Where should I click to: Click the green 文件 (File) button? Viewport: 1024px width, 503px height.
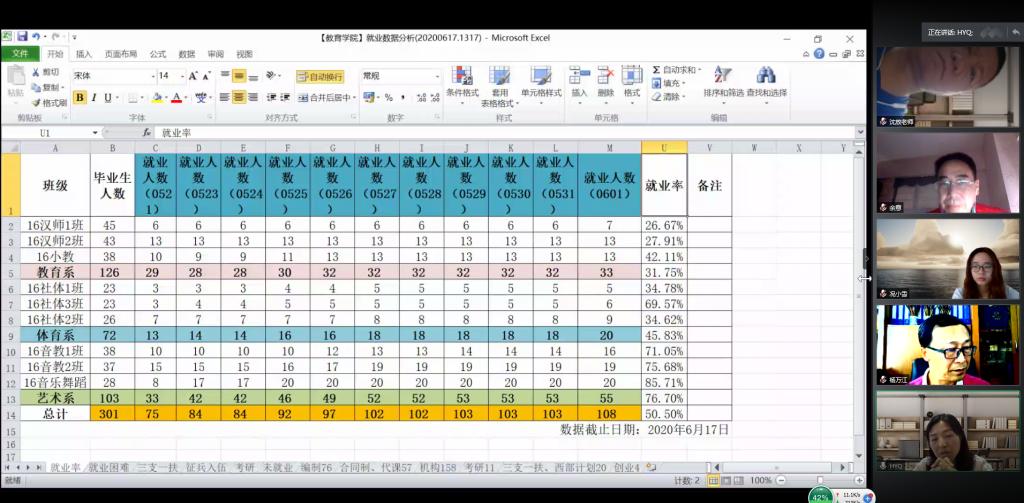(x=20, y=54)
